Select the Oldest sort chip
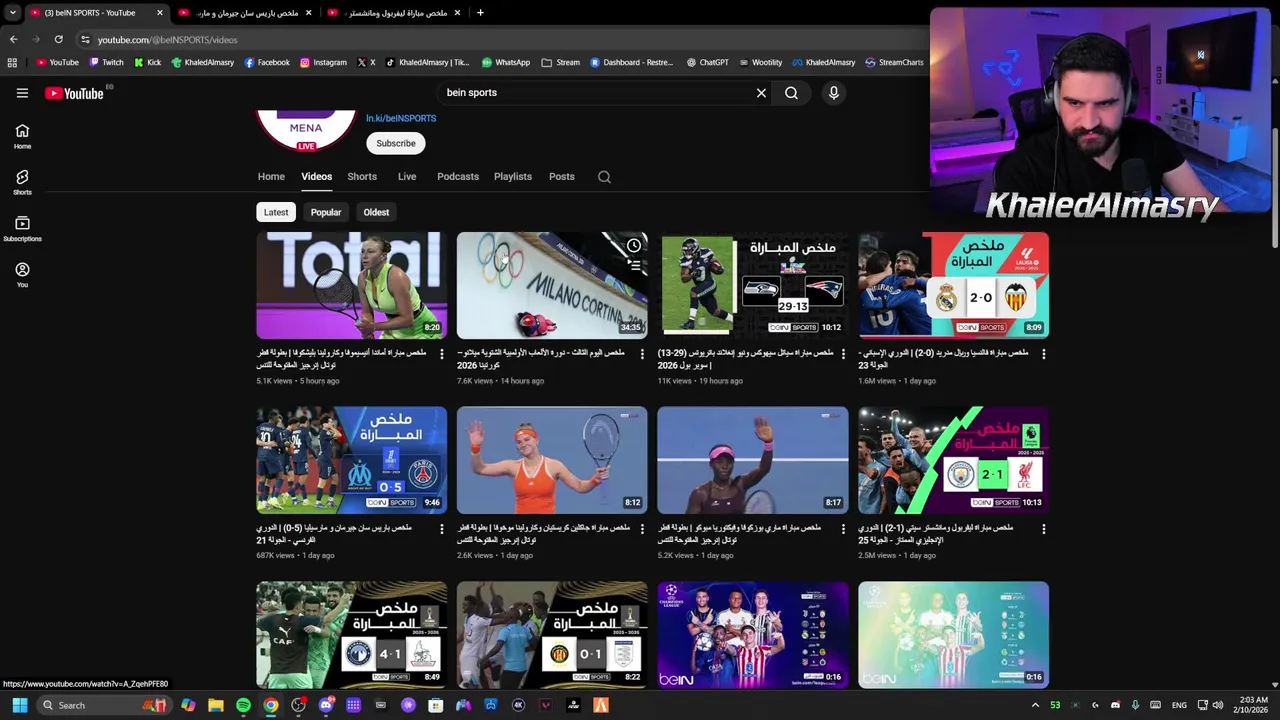1280x720 pixels. (376, 212)
